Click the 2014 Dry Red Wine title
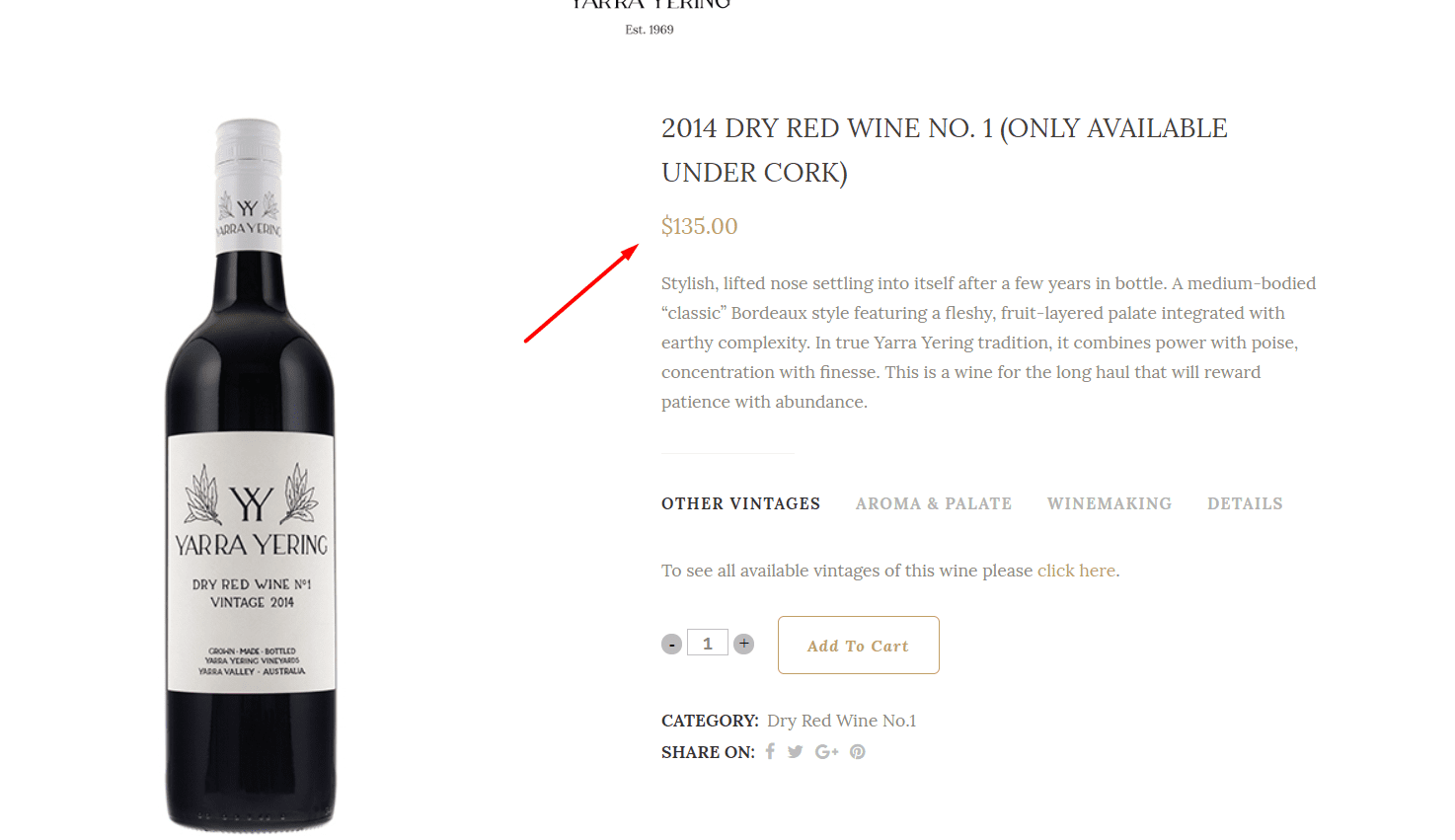The image size is (1455, 840). (945, 150)
